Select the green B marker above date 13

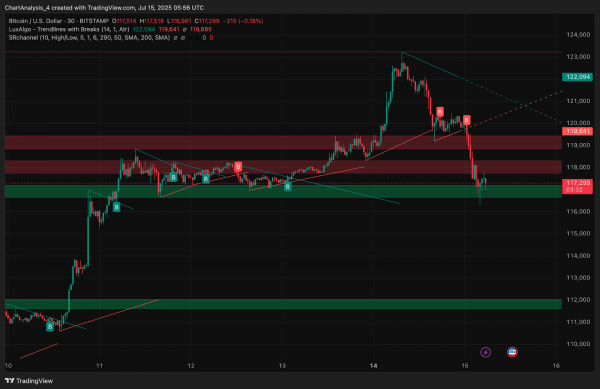pyautogui.click(x=287, y=186)
